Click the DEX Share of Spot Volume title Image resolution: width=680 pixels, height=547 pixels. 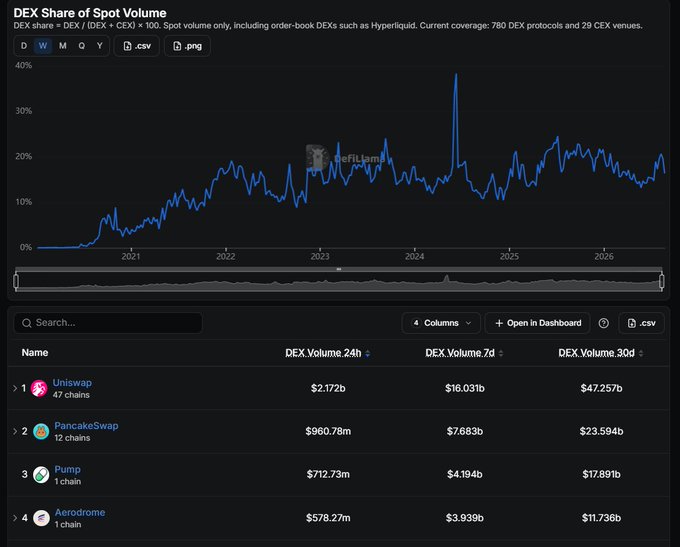[x=90, y=13]
